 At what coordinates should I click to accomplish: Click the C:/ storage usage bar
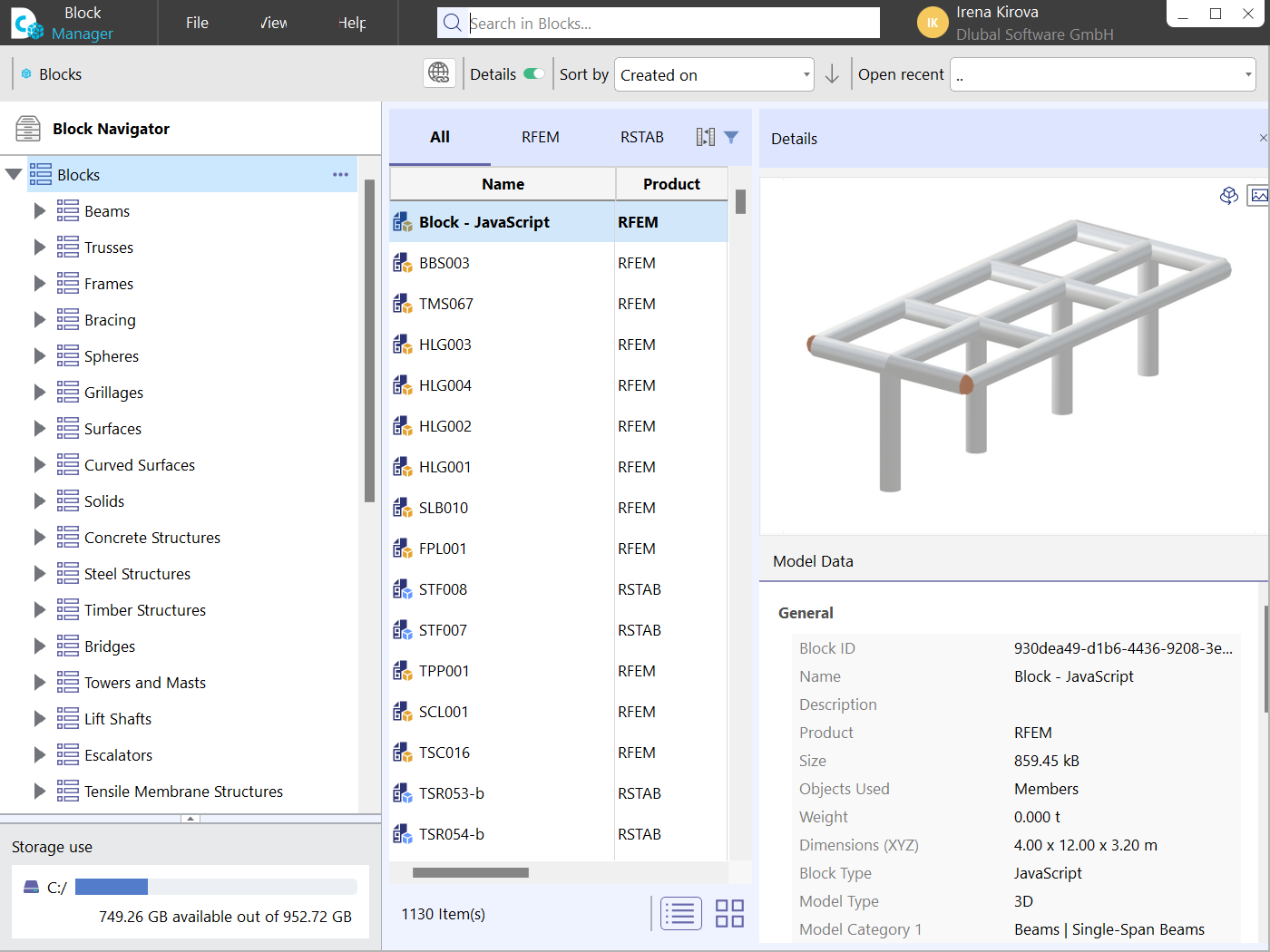pyautogui.click(x=218, y=887)
